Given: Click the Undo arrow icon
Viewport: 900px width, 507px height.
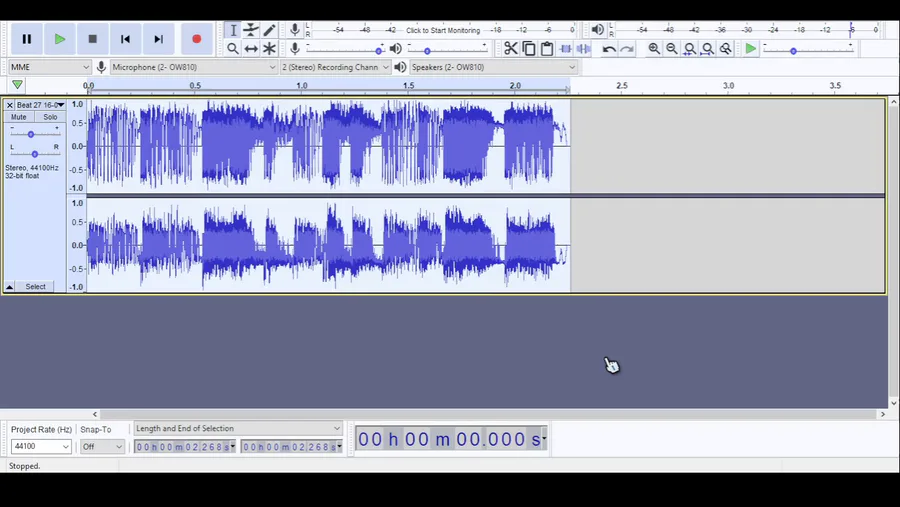Looking at the screenshot, I should [609, 49].
